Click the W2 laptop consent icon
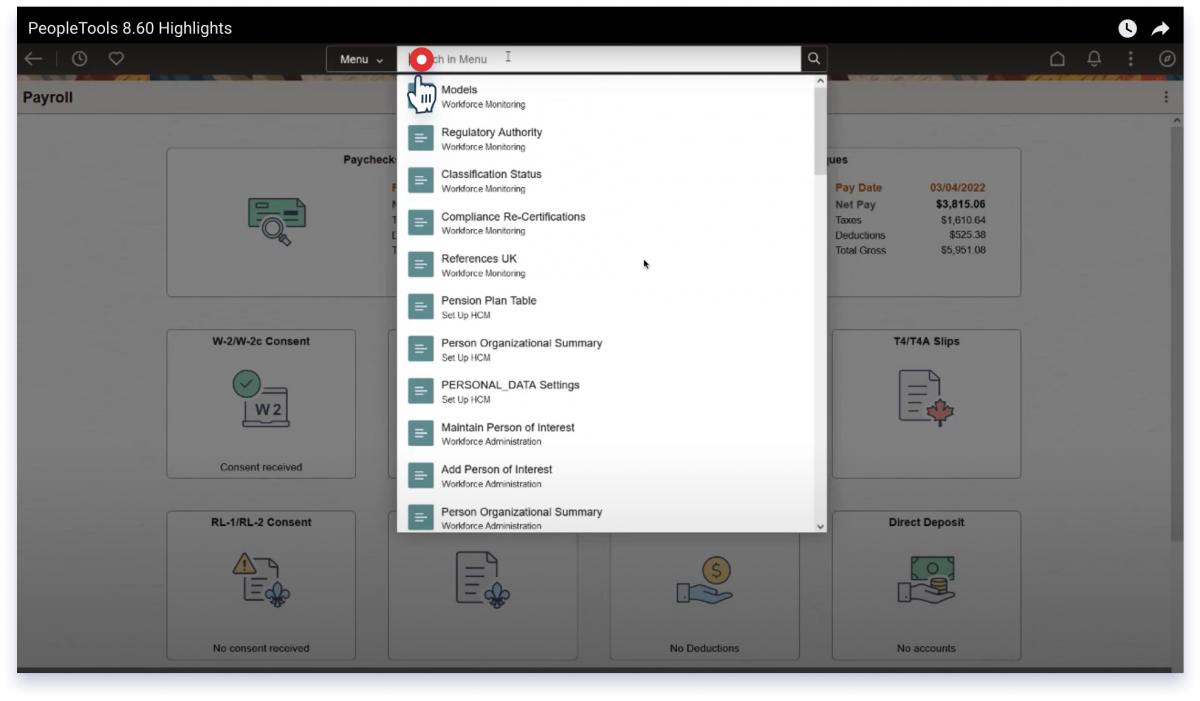Screen dimensions: 1200x701 261,398
